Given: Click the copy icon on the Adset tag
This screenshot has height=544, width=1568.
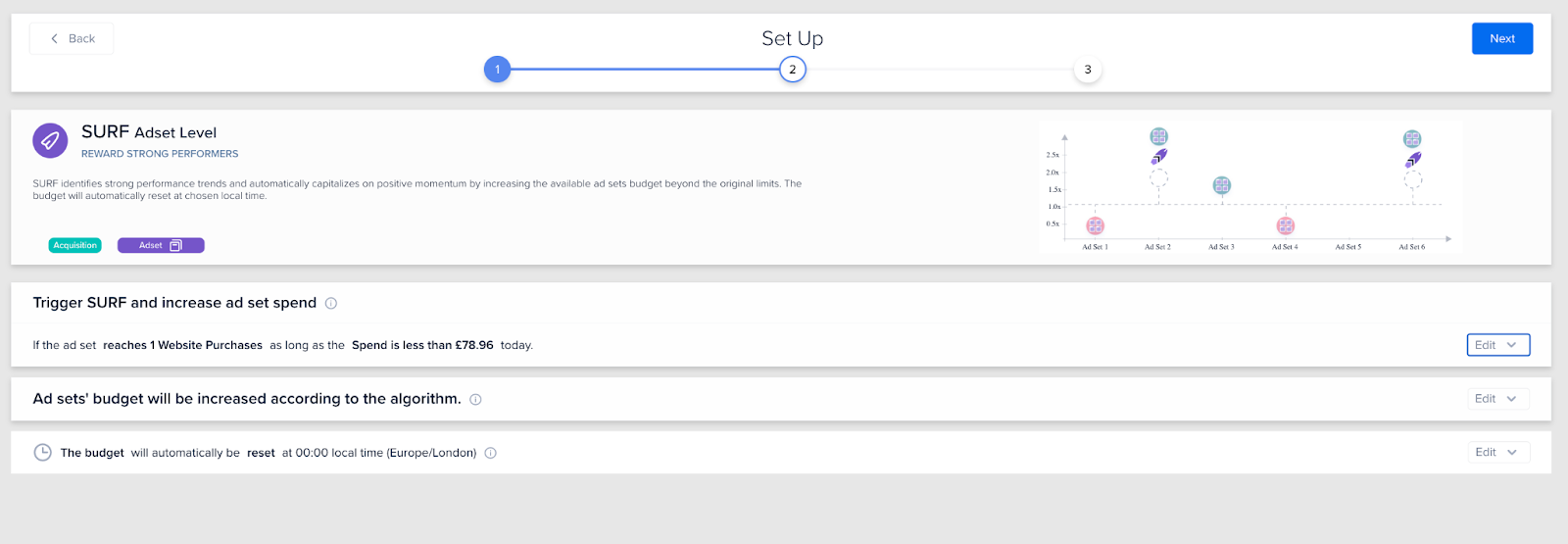Looking at the screenshot, I should tap(176, 246).
